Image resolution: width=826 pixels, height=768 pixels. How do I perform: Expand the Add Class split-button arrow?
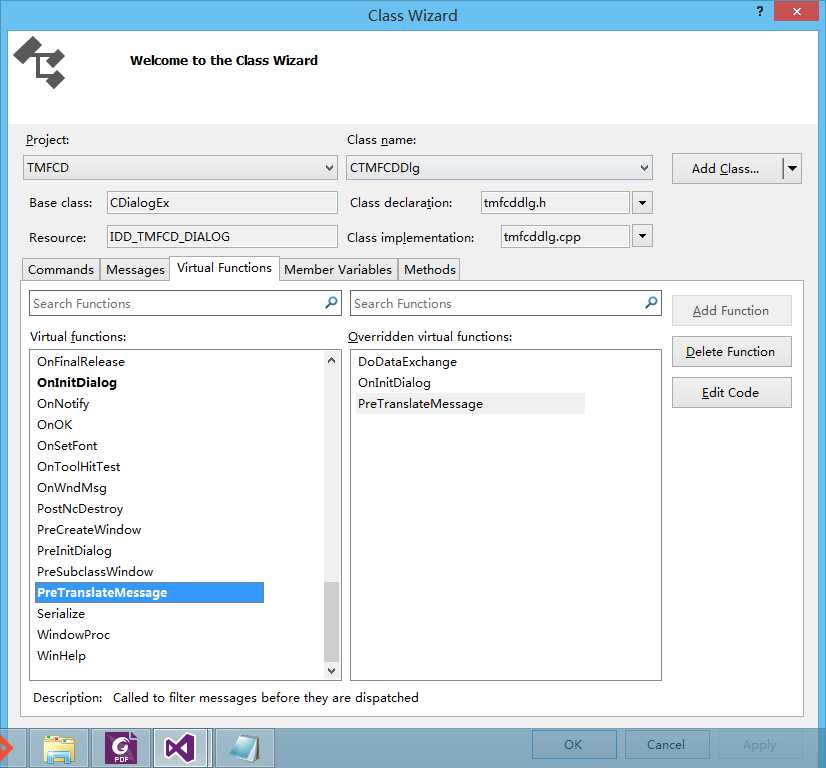792,169
